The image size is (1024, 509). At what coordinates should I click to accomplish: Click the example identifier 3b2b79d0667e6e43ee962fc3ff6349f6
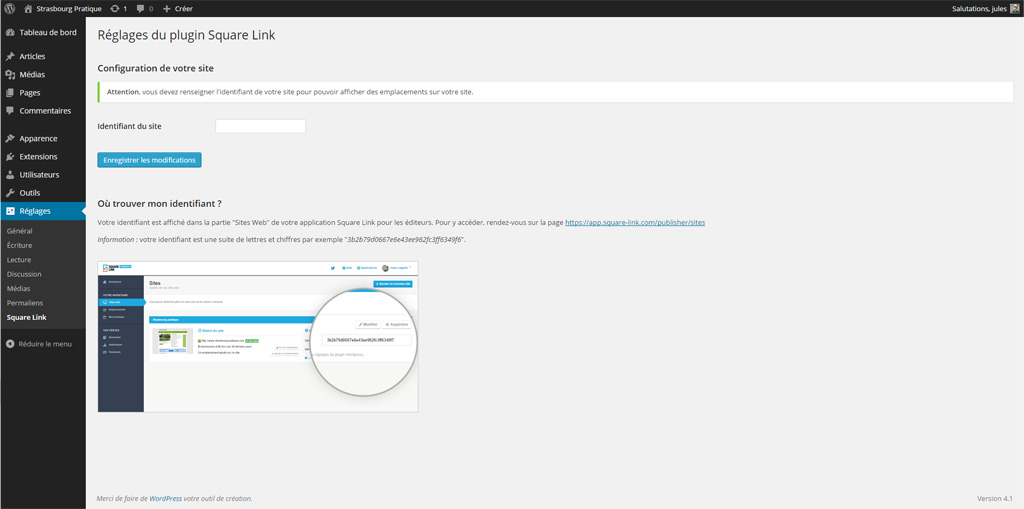click(404, 240)
